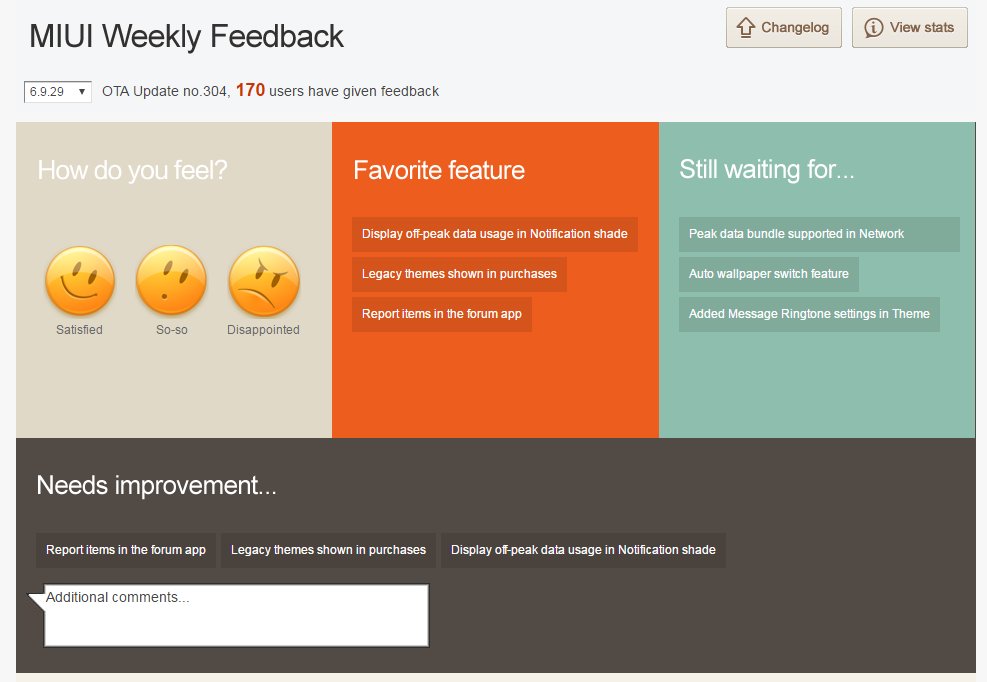The height and width of the screenshot is (682, 987).
Task: Select the So-so face icon
Action: tap(171, 281)
